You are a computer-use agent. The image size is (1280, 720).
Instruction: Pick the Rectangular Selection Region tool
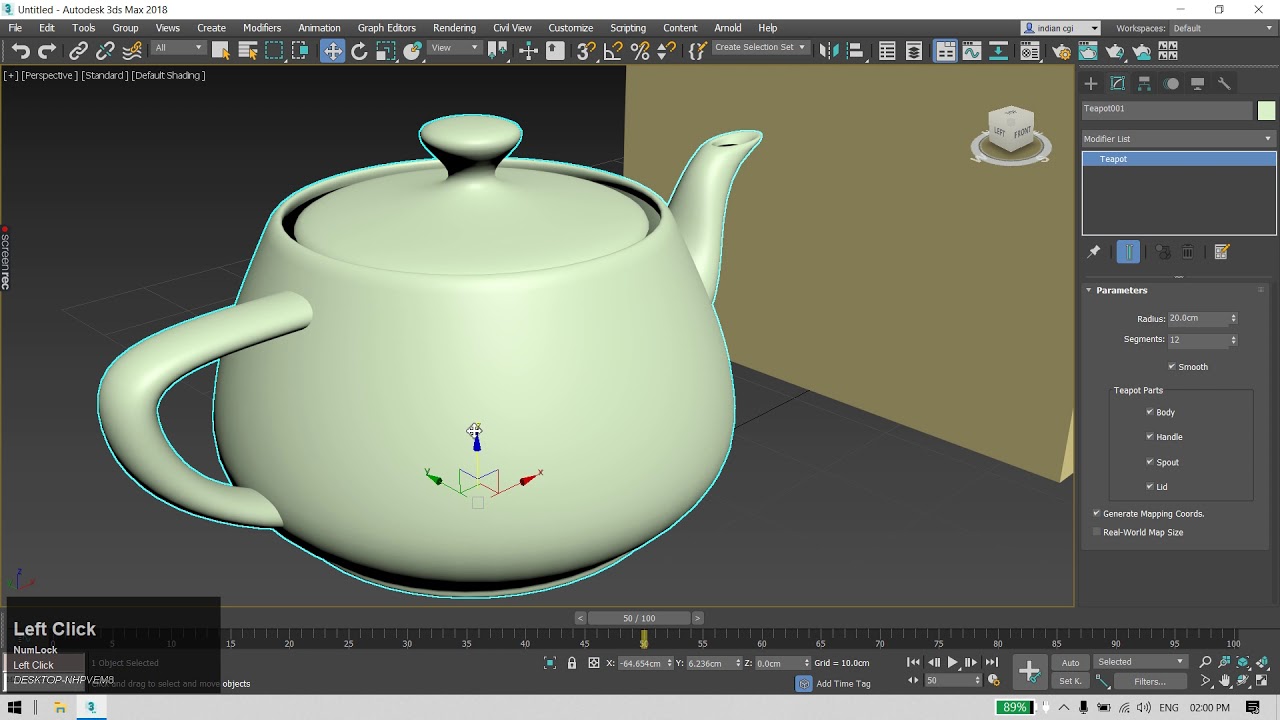[274, 51]
